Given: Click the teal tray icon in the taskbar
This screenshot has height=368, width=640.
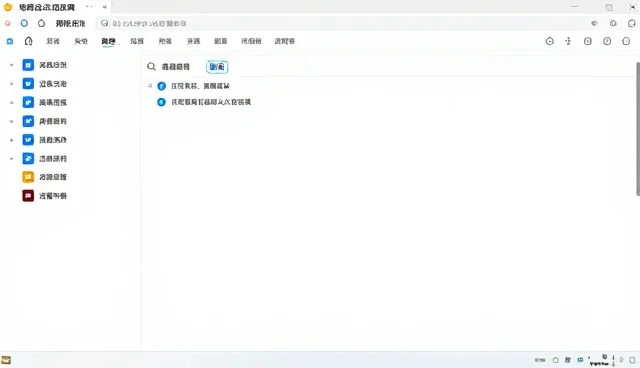Looking at the screenshot, I should (x=580, y=360).
